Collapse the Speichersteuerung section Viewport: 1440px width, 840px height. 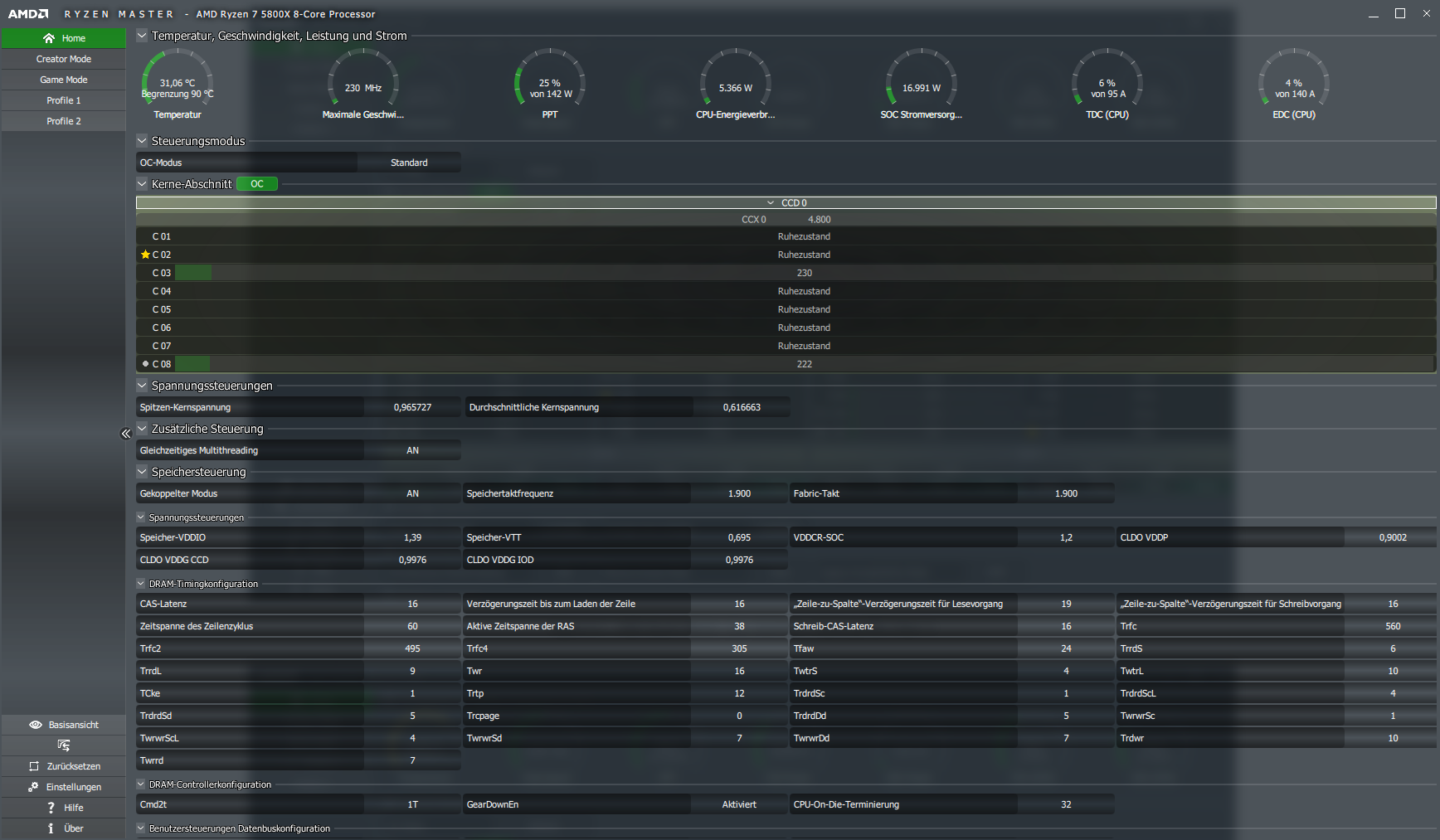tap(142, 472)
